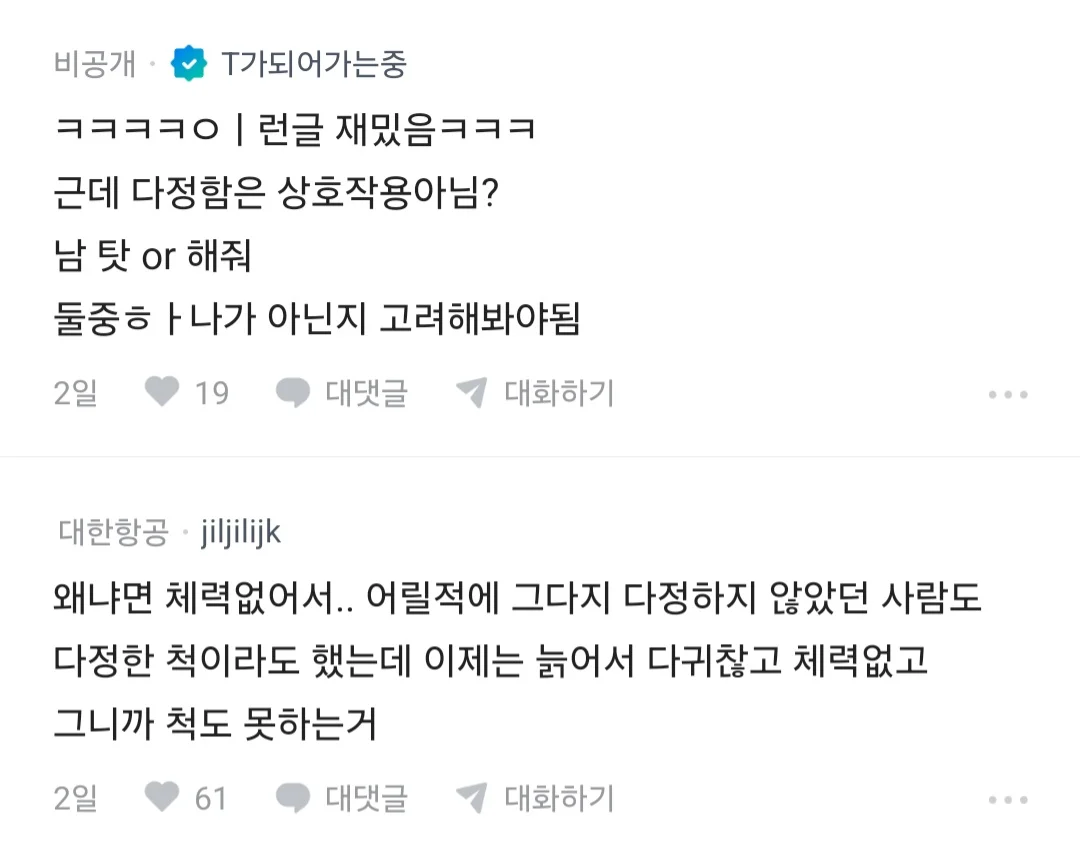Open more options for T가되어가는중's comment
The height and width of the screenshot is (854, 1080).
point(1008,394)
